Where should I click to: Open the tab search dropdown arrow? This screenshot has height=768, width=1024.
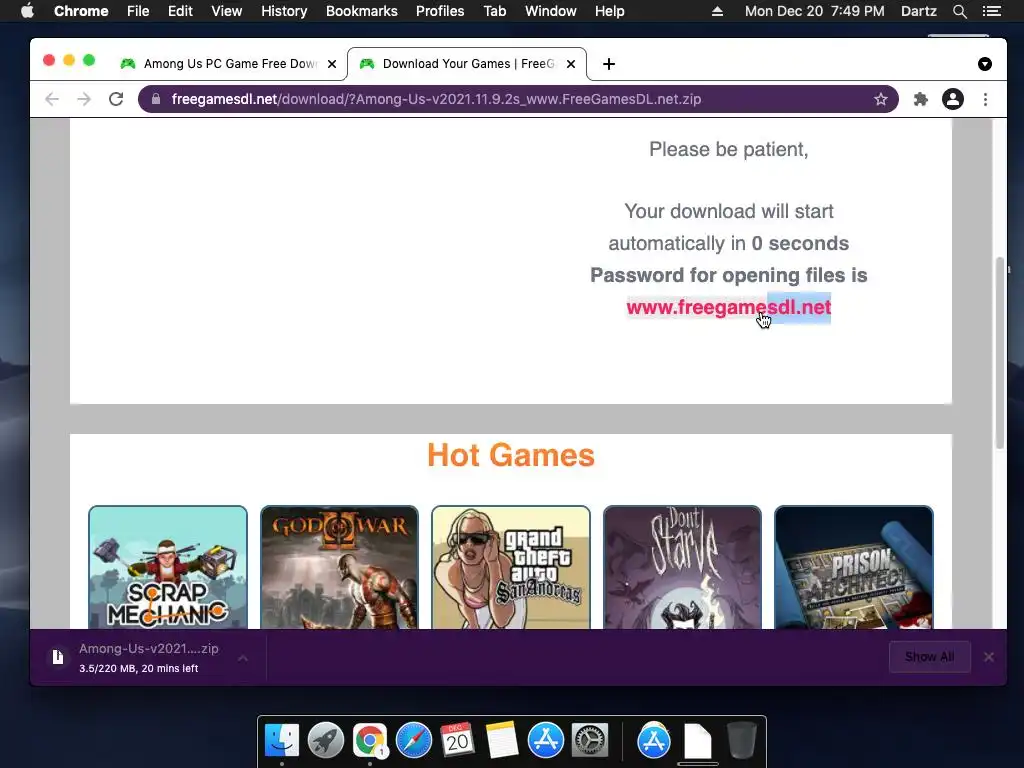(x=985, y=64)
